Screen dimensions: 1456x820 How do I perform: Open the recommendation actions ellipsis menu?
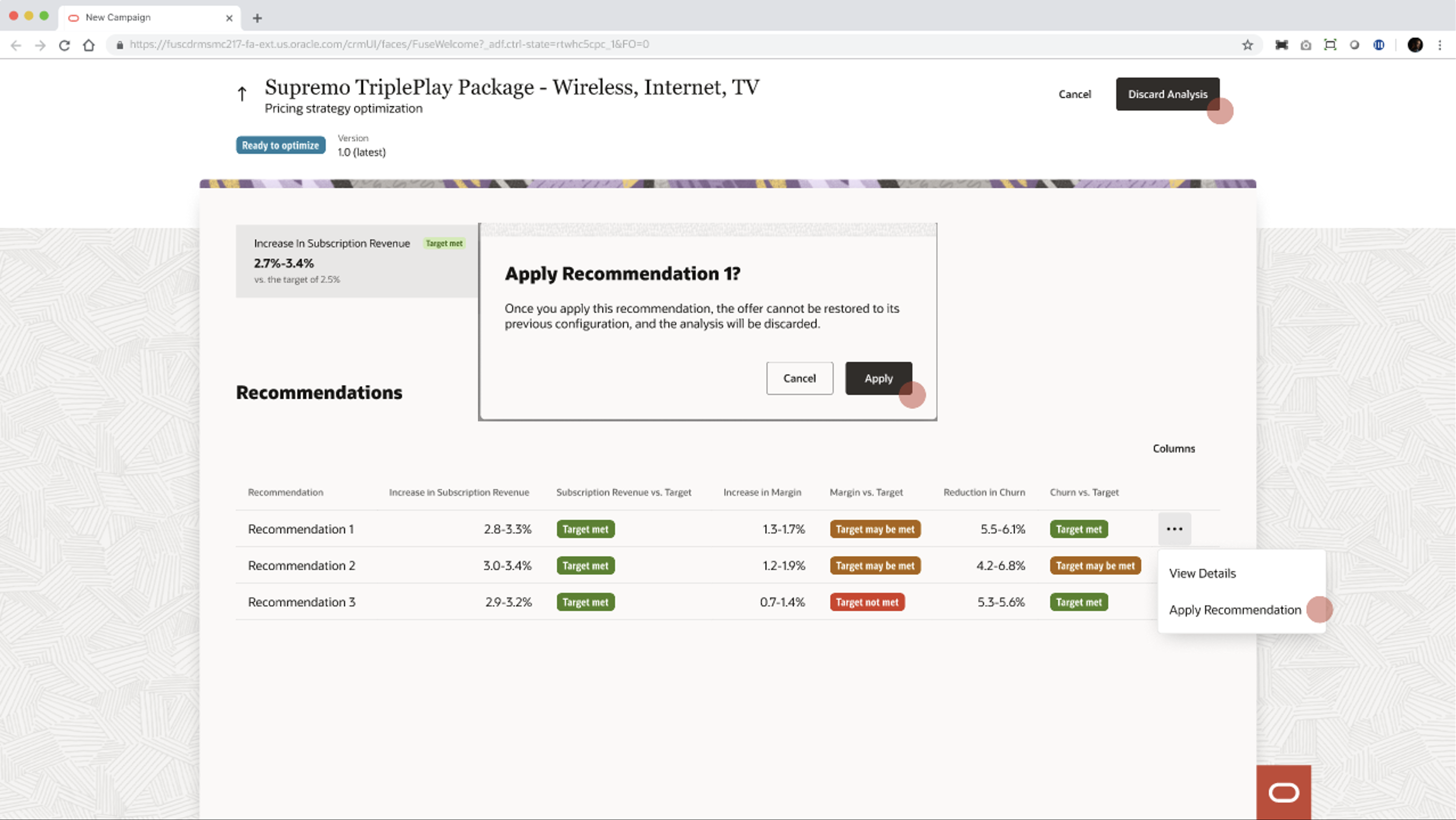click(1175, 529)
